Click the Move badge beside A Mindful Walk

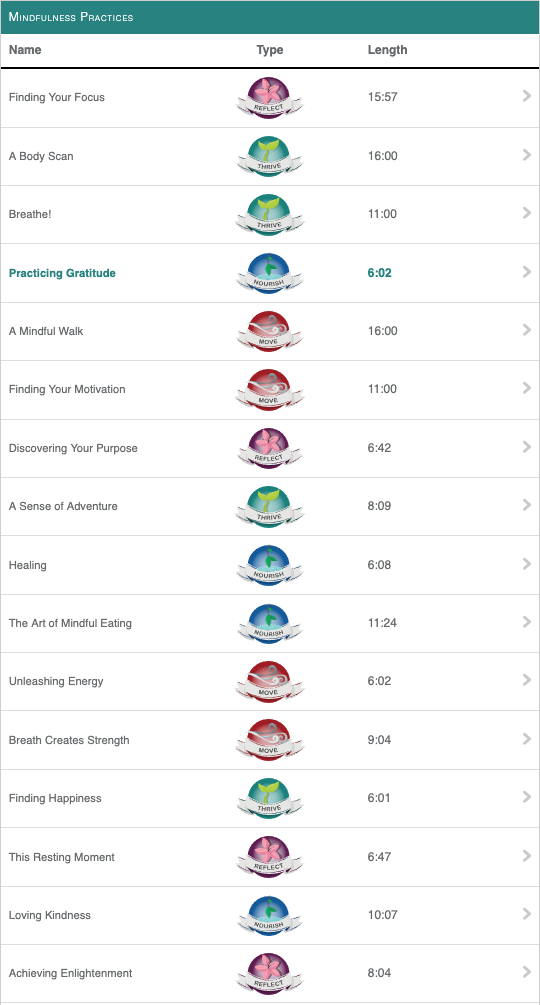[x=270, y=331]
